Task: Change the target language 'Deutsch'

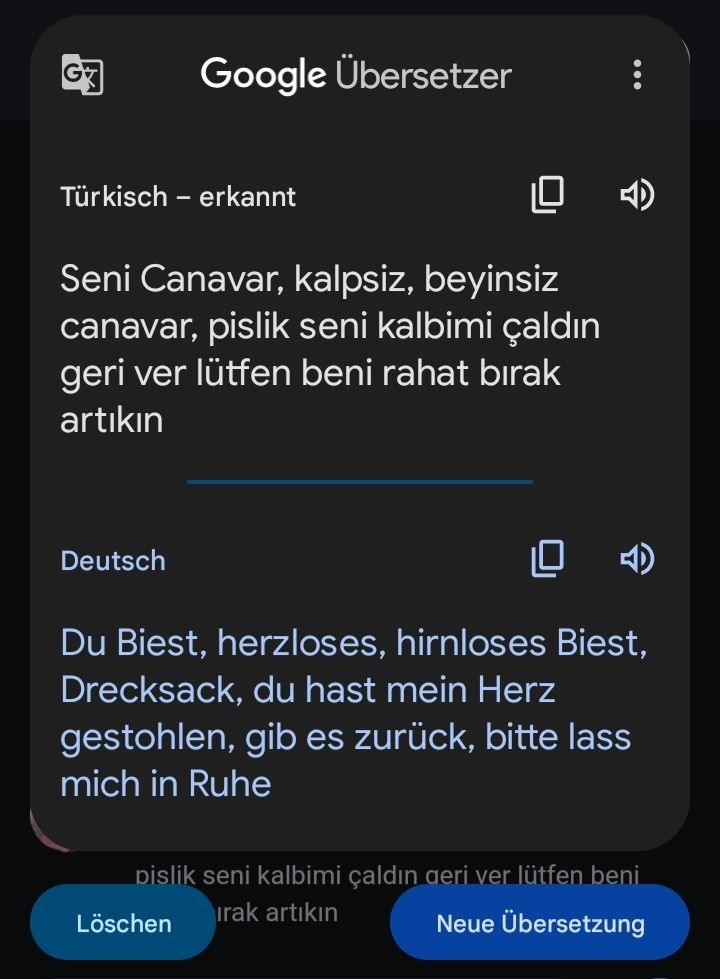Action: coord(113,561)
